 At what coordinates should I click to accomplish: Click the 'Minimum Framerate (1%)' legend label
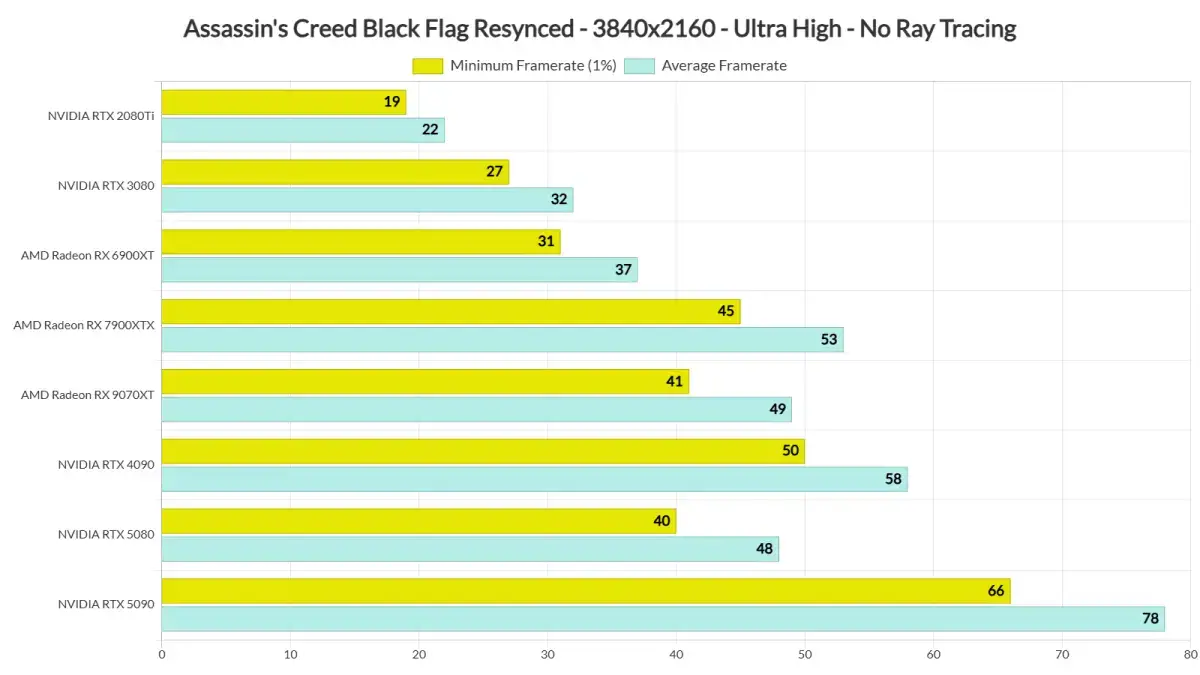tap(533, 66)
